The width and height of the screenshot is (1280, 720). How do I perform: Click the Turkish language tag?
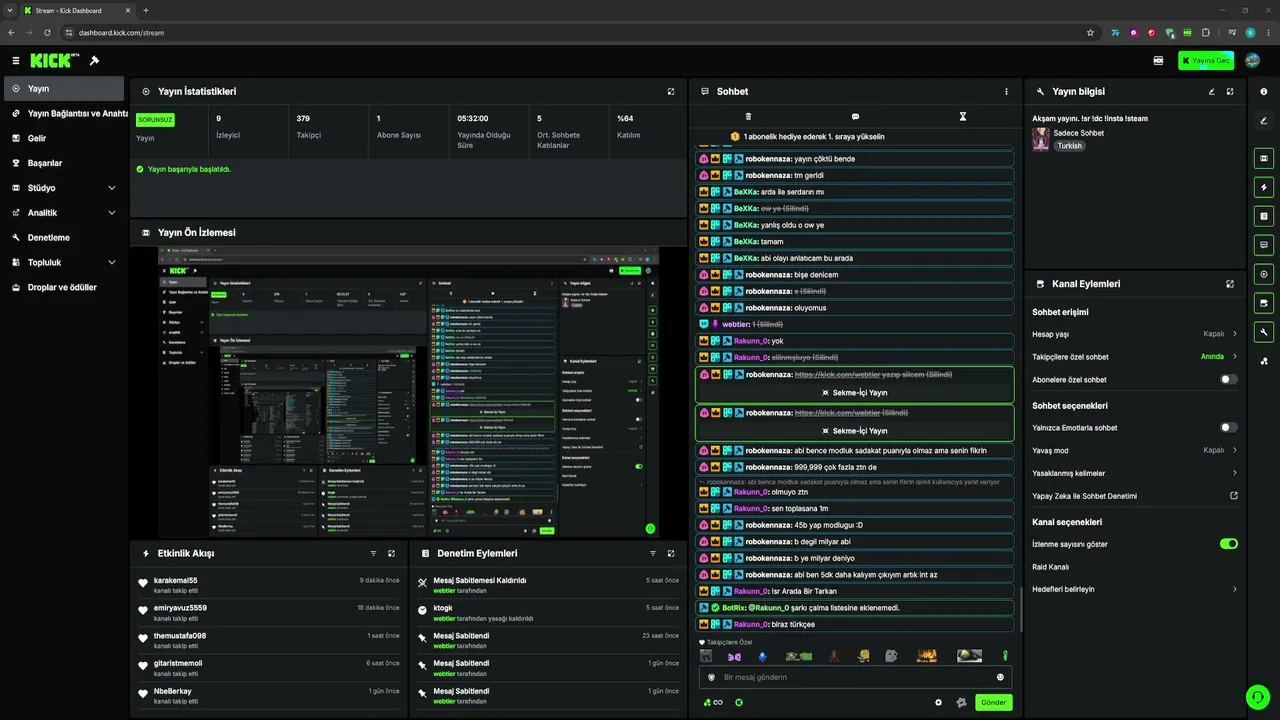1070,146
